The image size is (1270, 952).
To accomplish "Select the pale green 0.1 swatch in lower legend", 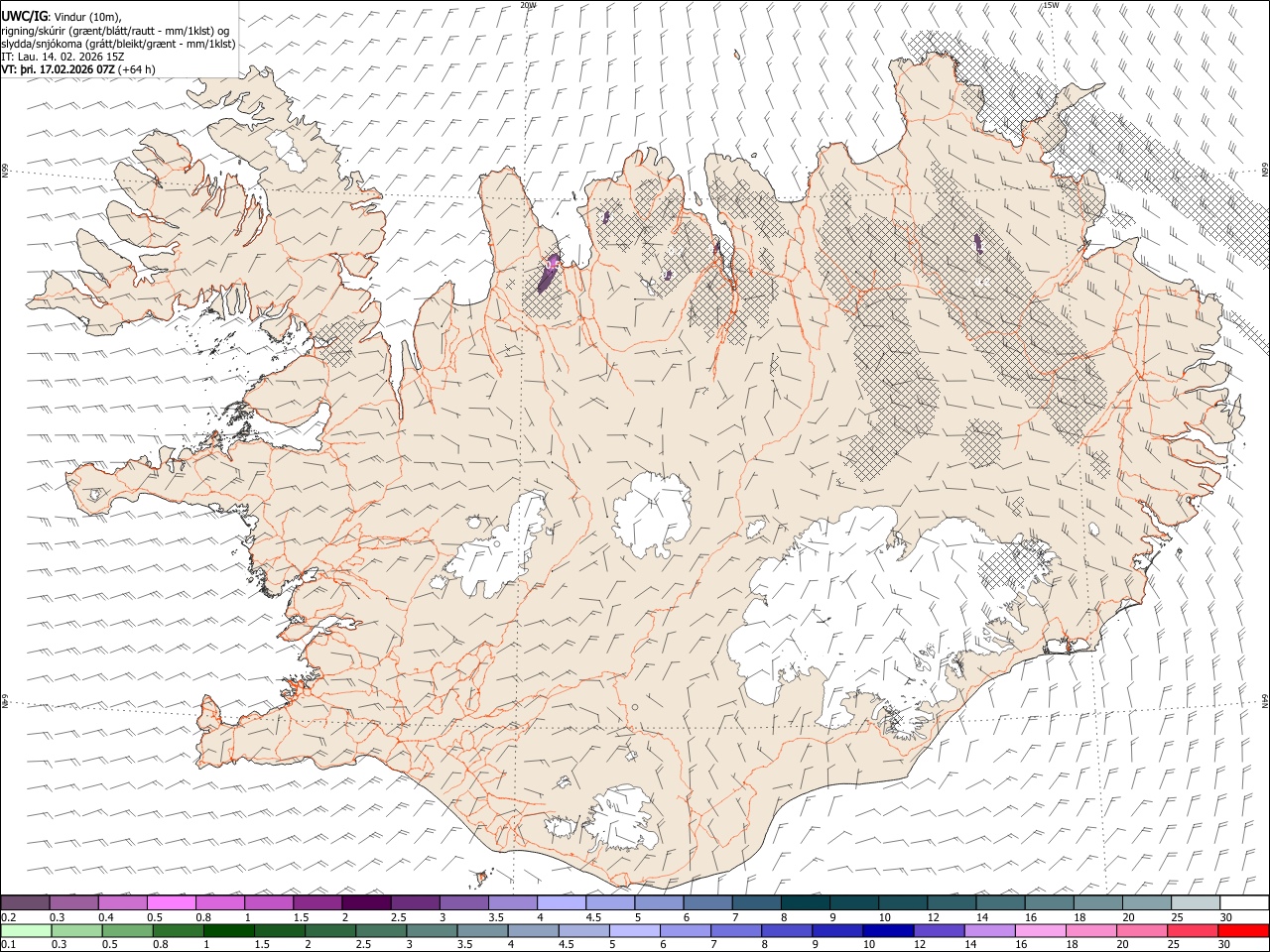I will 25,931.
